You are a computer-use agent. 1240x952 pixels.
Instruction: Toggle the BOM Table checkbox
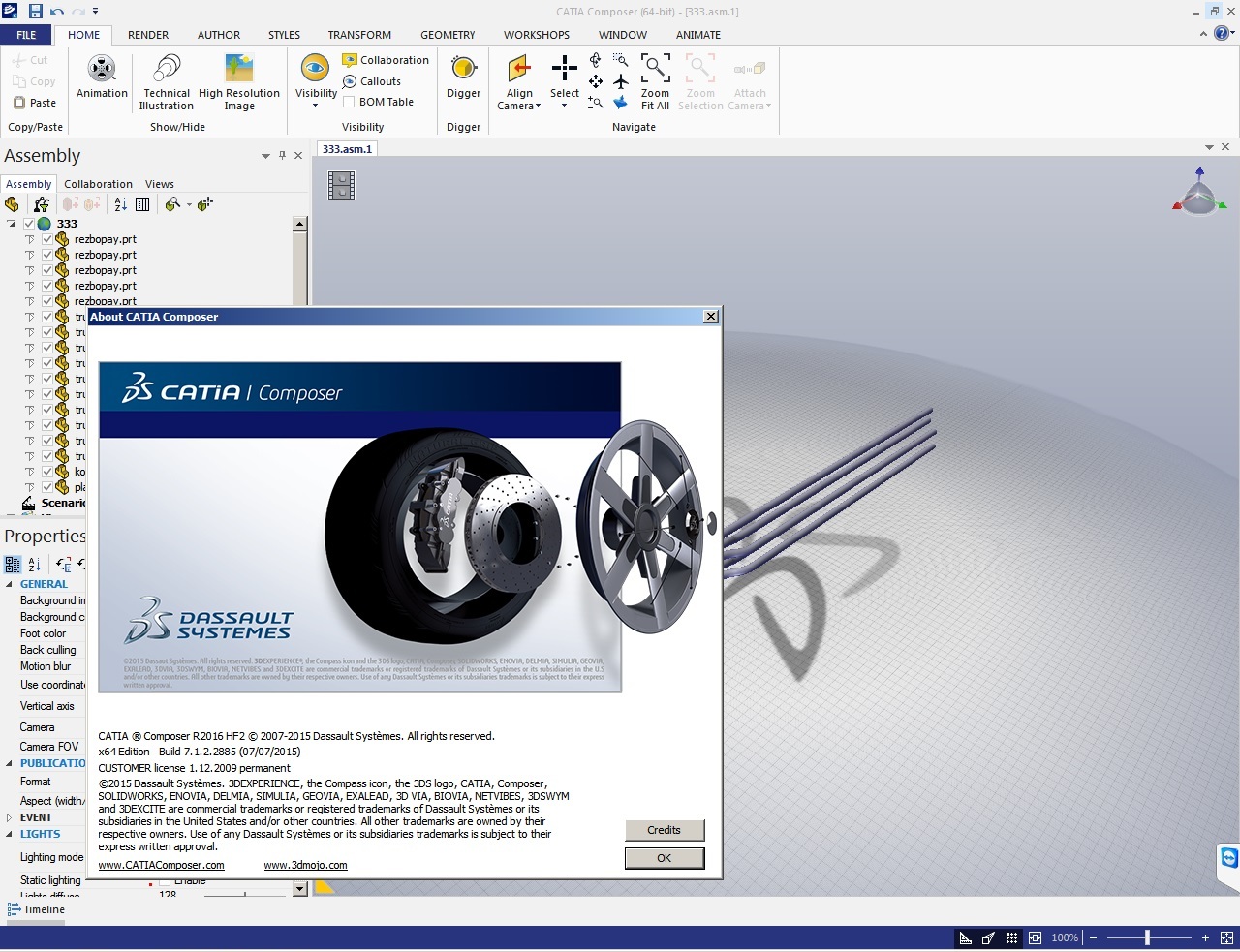click(x=349, y=103)
